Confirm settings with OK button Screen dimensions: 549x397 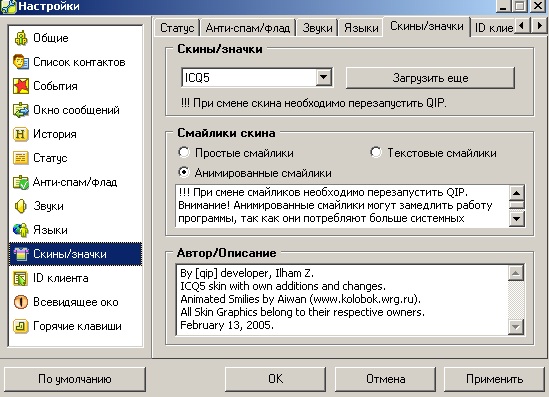(x=276, y=379)
